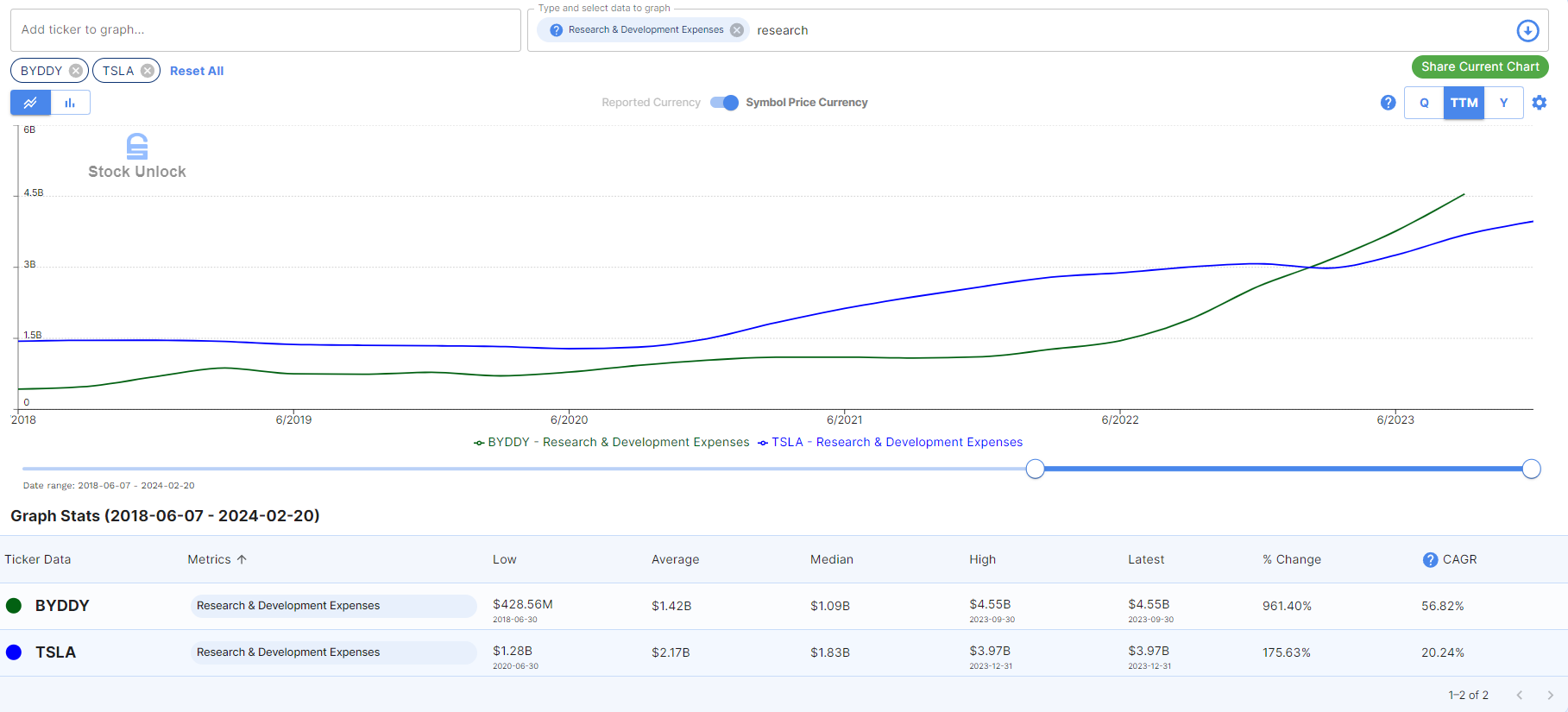This screenshot has width=1568, height=712.
Task: Sort by Metrics column arrow
Action: pyautogui.click(x=242, y=559)
